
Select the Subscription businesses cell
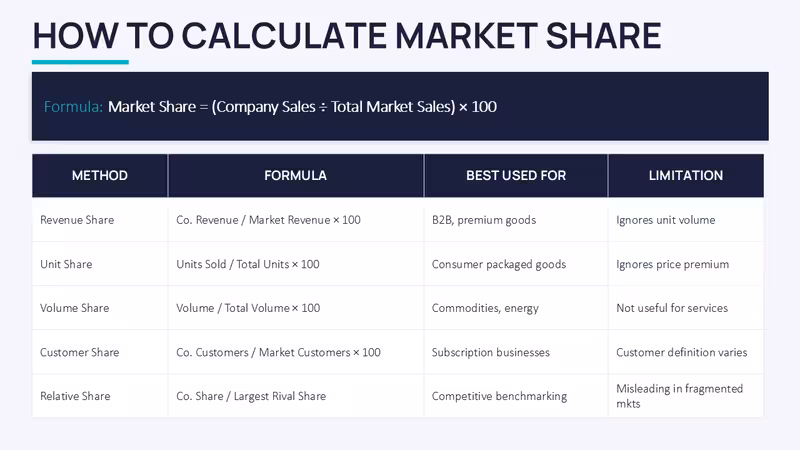point(491,353)
